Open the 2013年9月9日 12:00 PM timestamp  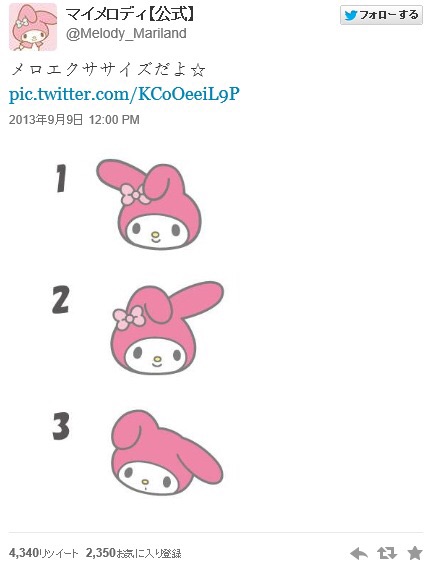pos(74,120)
